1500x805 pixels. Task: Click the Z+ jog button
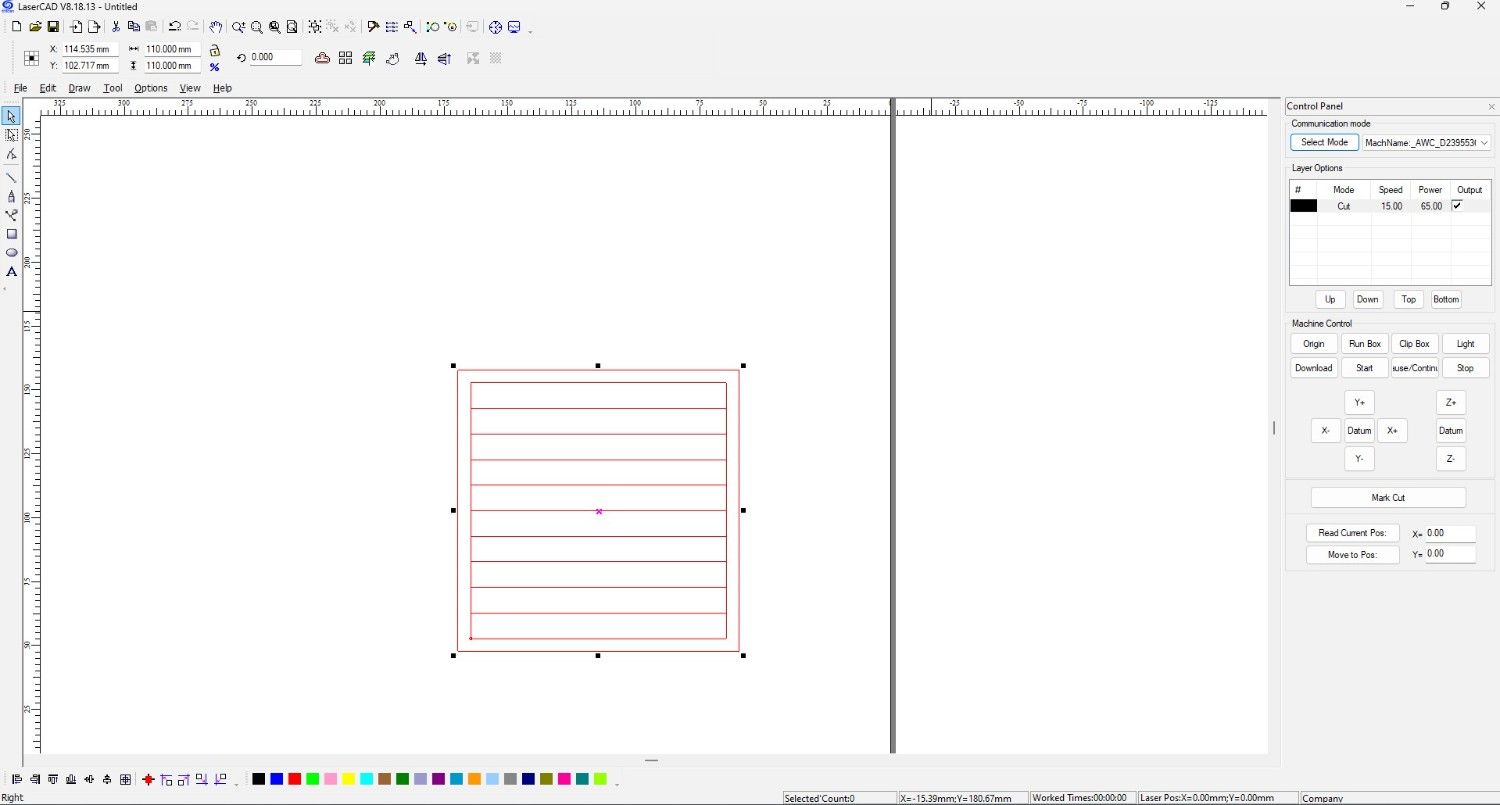click(x=1451, y=403)
